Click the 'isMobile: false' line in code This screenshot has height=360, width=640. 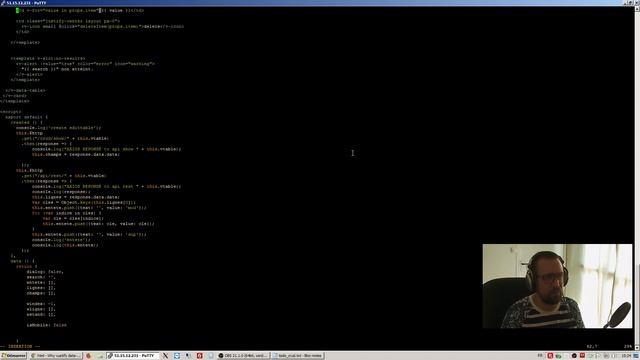47,325
